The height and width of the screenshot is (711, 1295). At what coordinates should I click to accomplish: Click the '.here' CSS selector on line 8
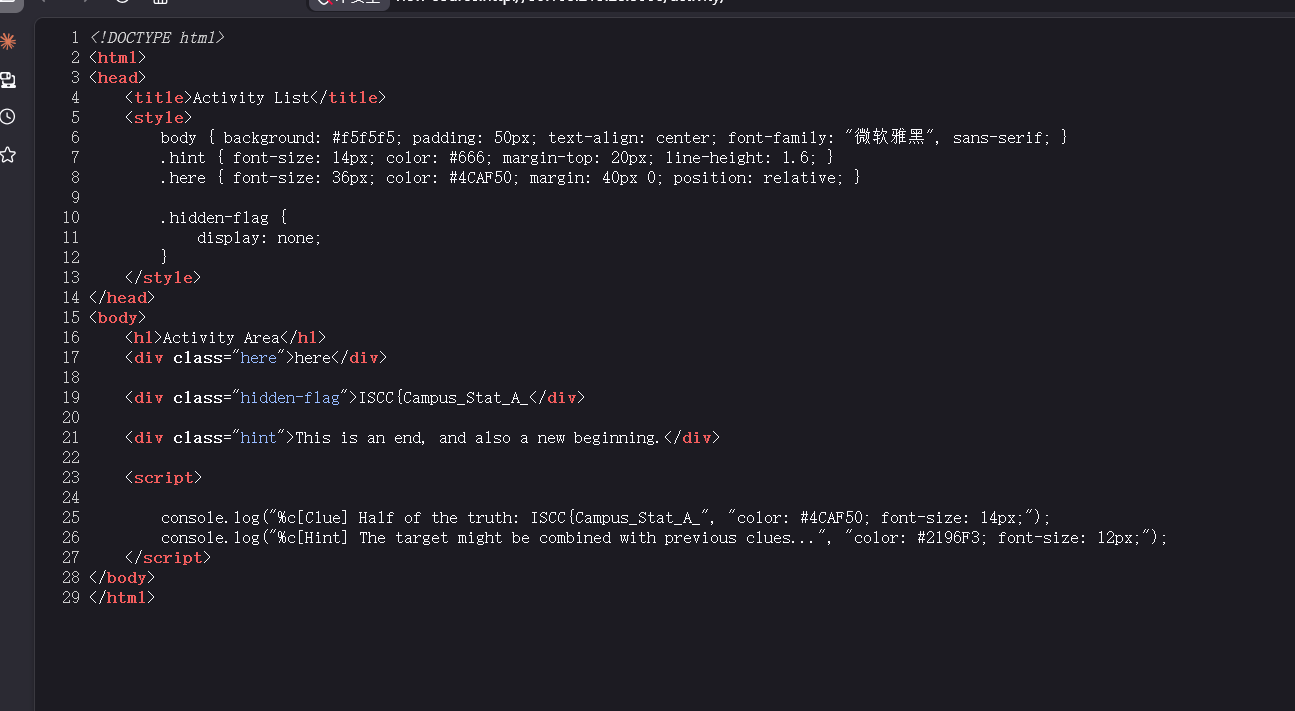[183, 178]
